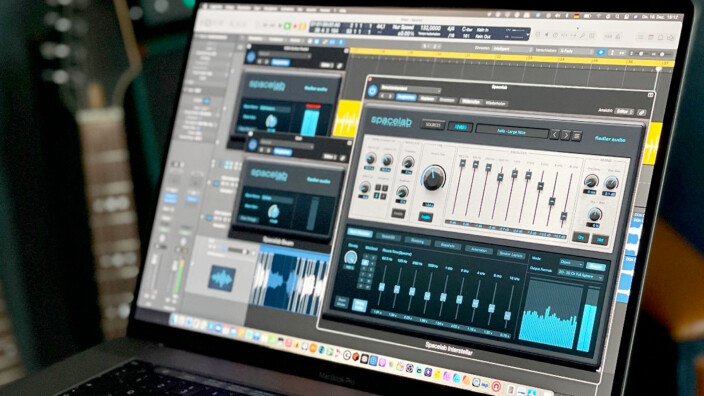
Task: Toggle the Dry button in the mixer section
Action: point(581,238)
